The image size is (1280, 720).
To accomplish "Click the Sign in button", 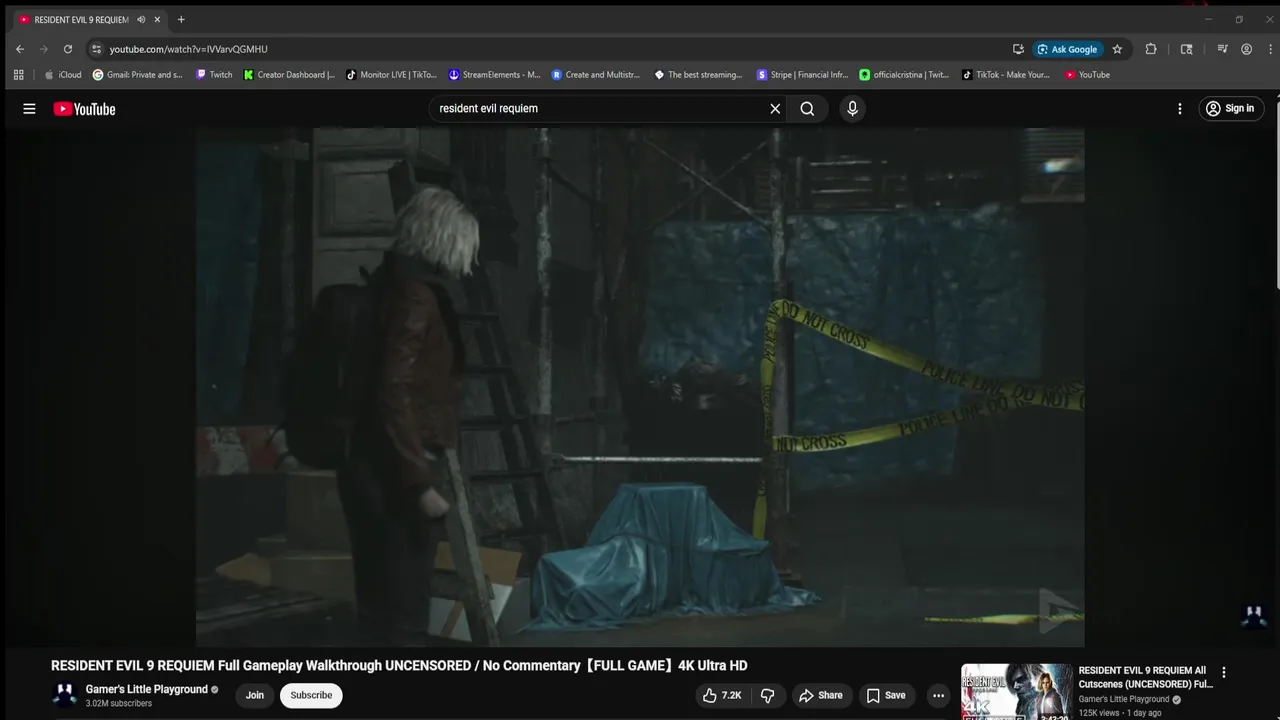I will click(1230, 109).
